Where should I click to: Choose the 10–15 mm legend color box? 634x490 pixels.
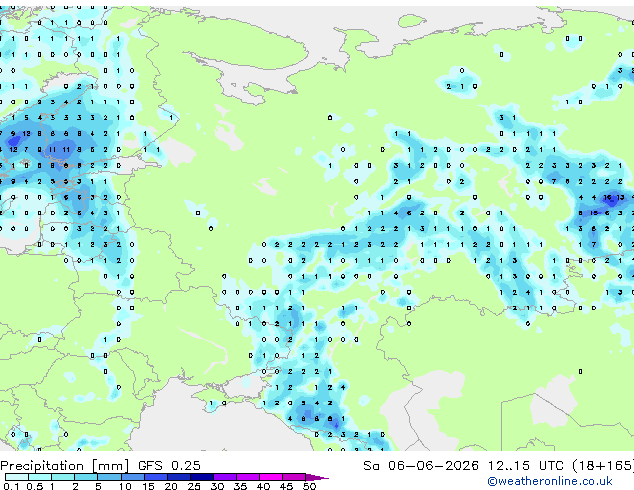point(132,477)
